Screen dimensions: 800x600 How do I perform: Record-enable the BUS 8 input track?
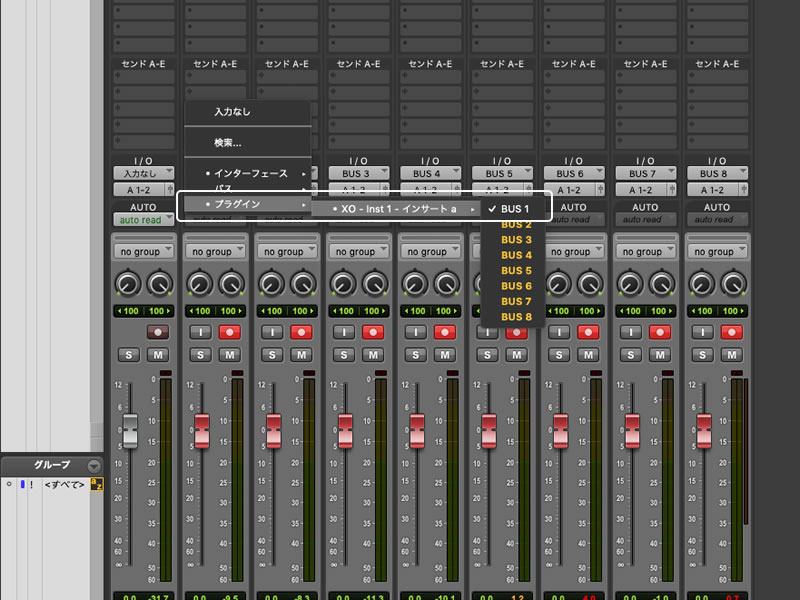(x=732, y=332)
